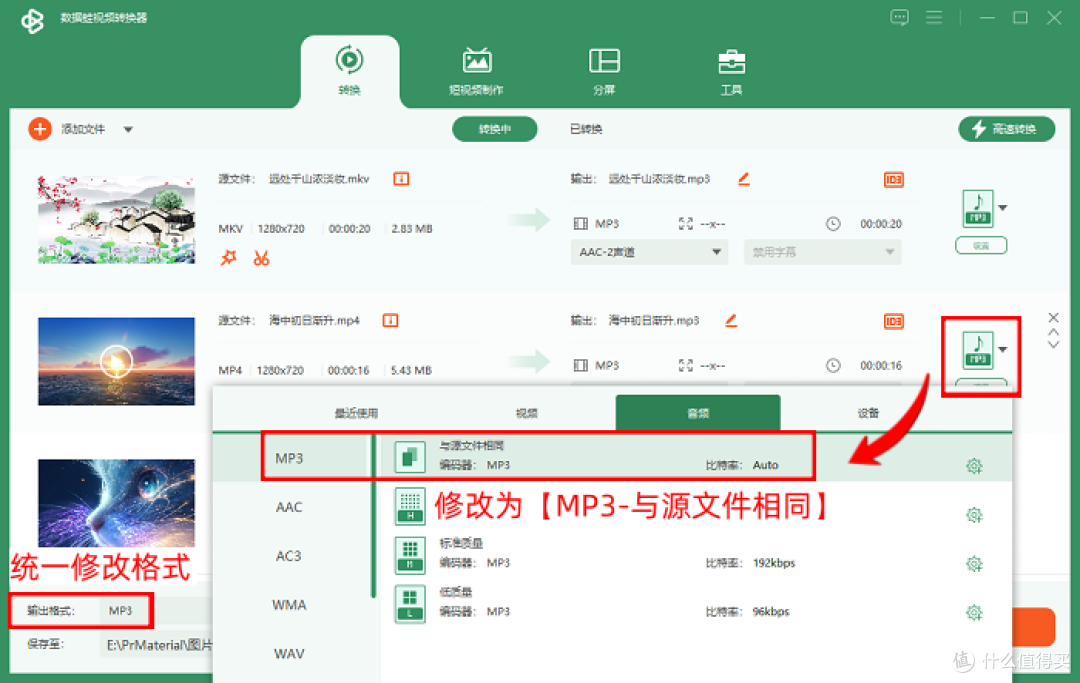Choose the 标准质量 192kbps preset
Screen dimensions: 1080x683
(x=696, y=554)
